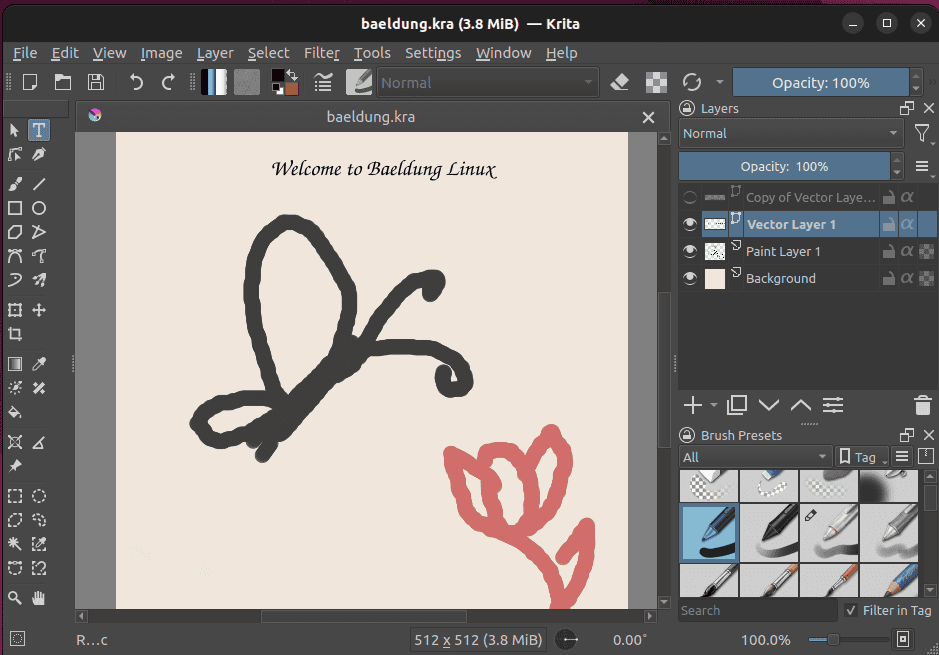Select the Gradient tool
The image size is (939, 655).
tap(14, 363)
